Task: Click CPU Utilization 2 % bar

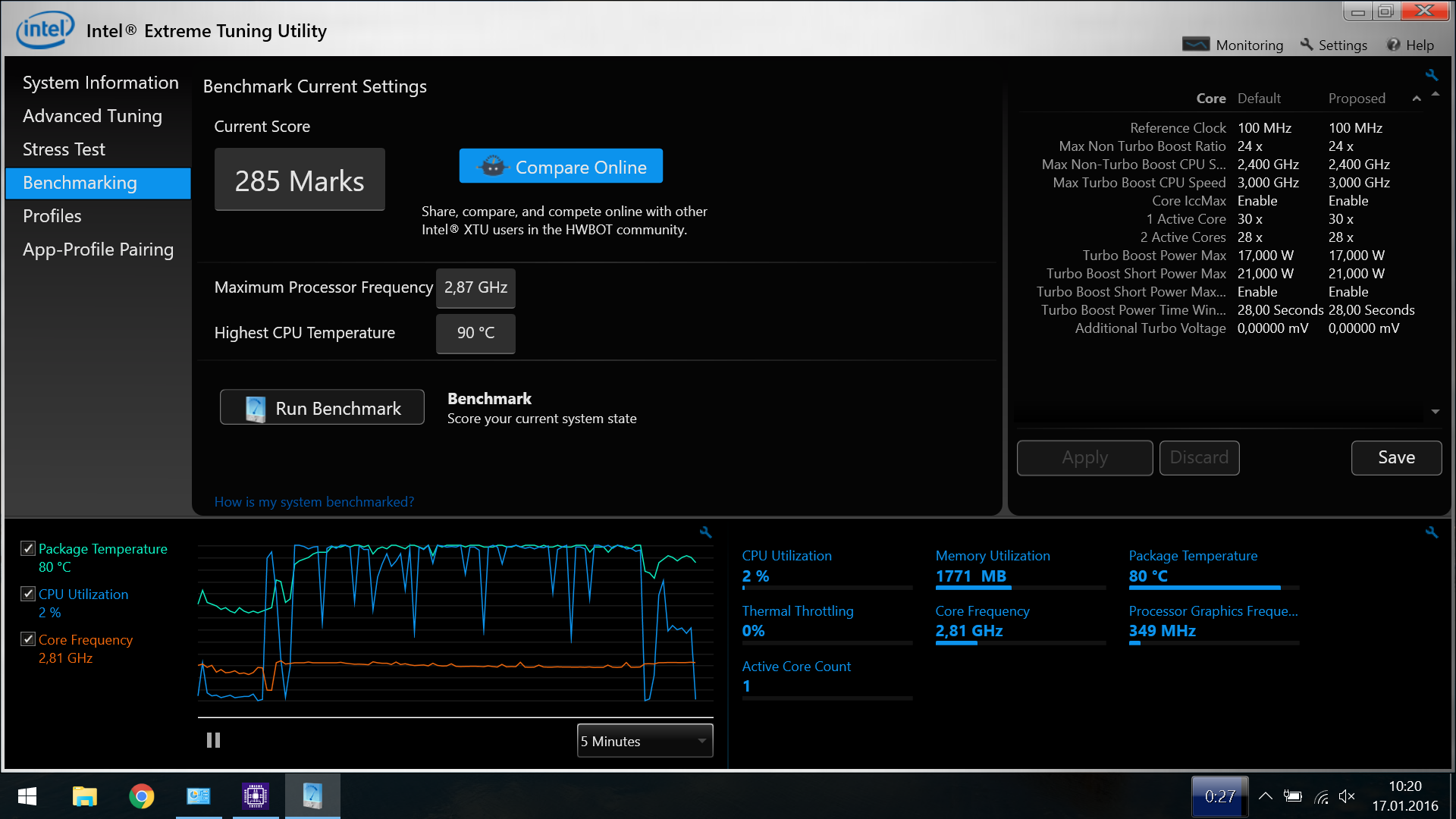Action: 827,588
